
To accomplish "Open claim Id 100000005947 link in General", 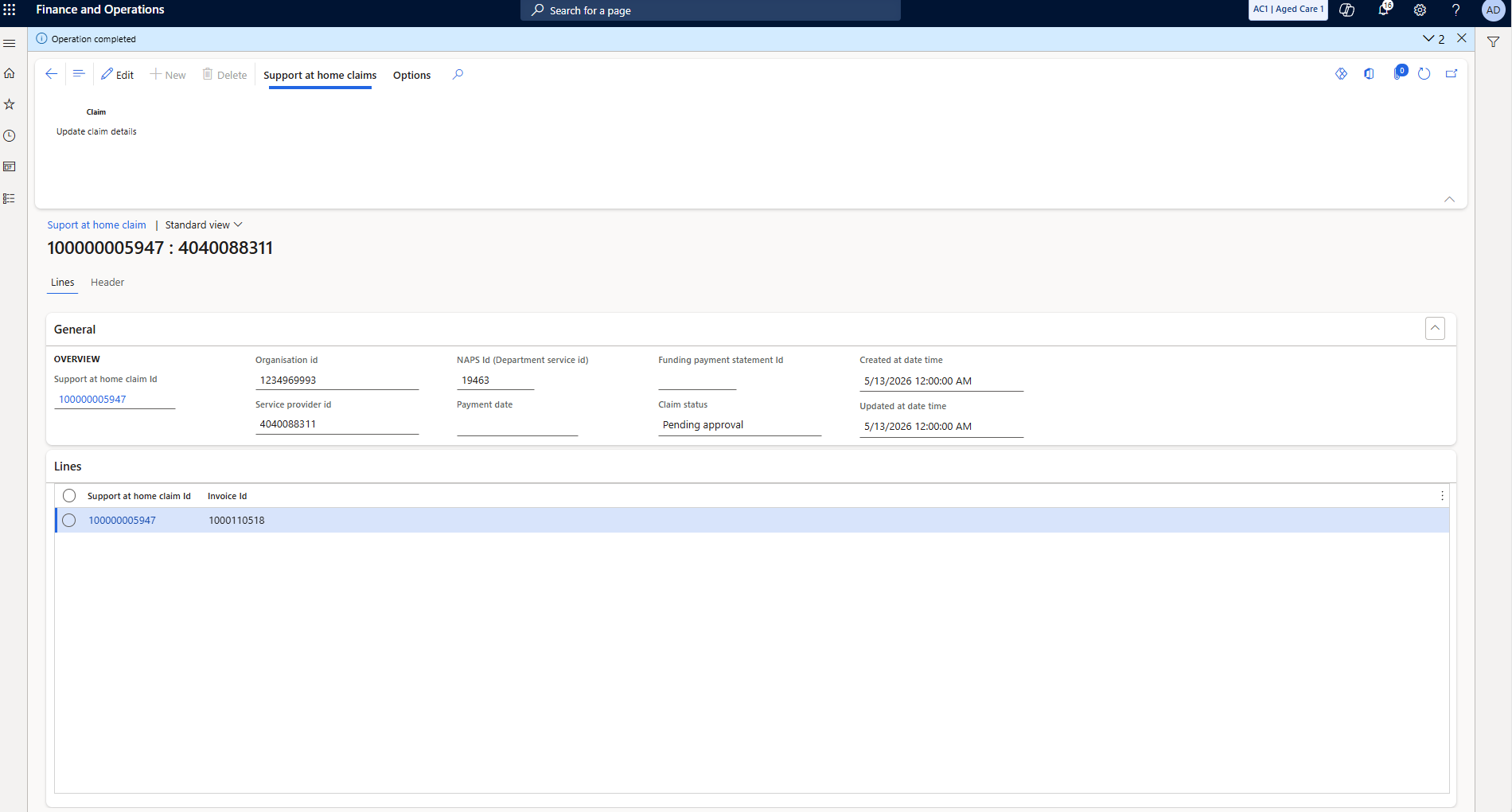I will coord(92,400).
